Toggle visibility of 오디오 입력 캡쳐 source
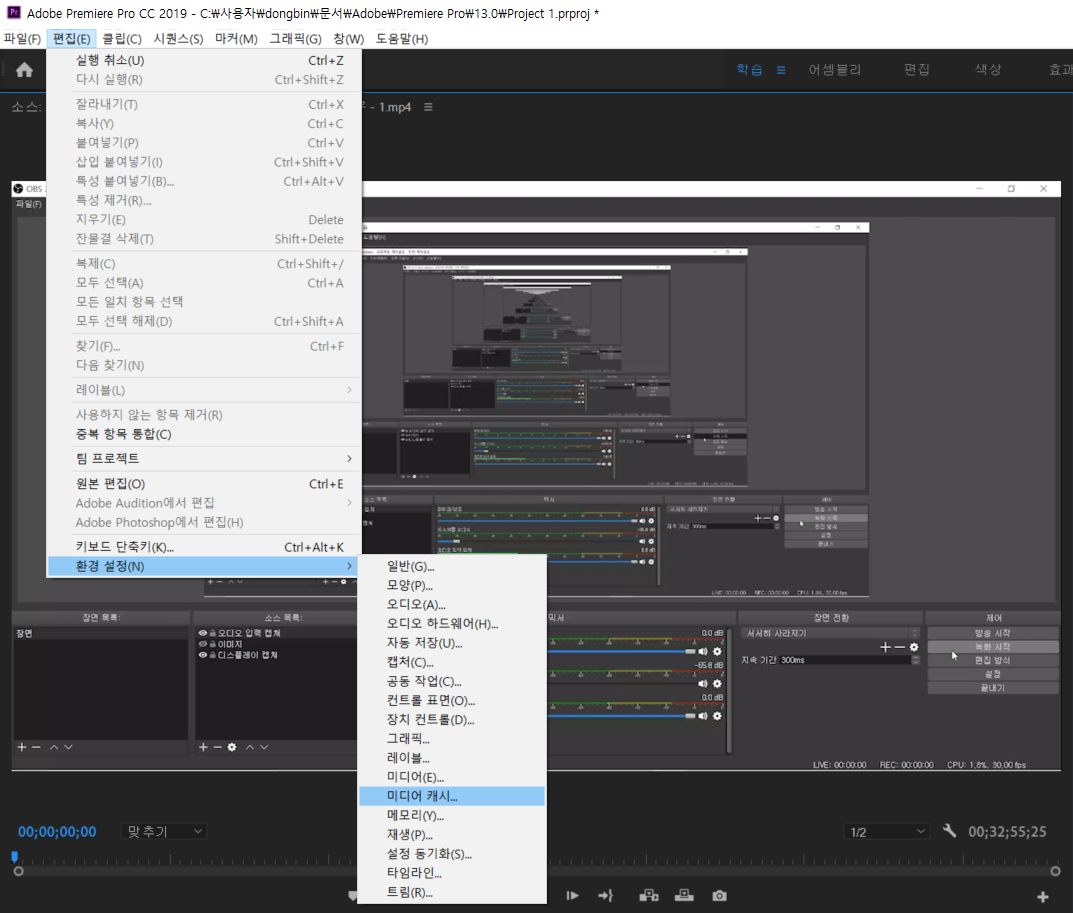 (203, 633)
